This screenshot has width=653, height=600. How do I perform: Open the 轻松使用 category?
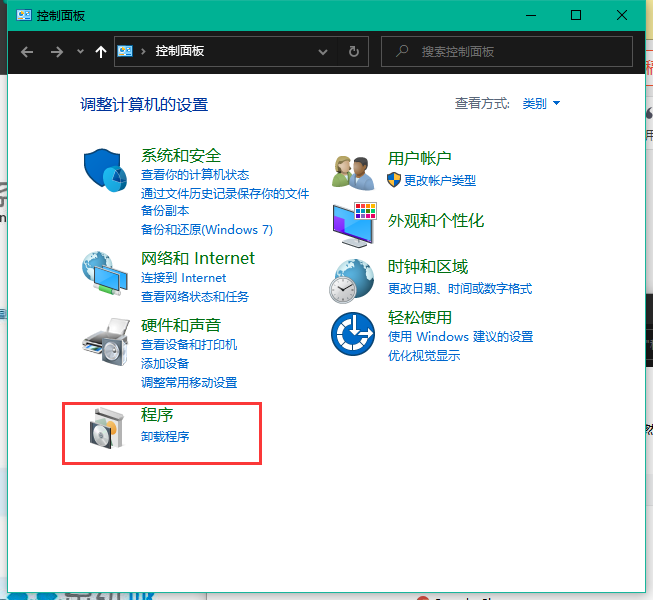[420, 317]
